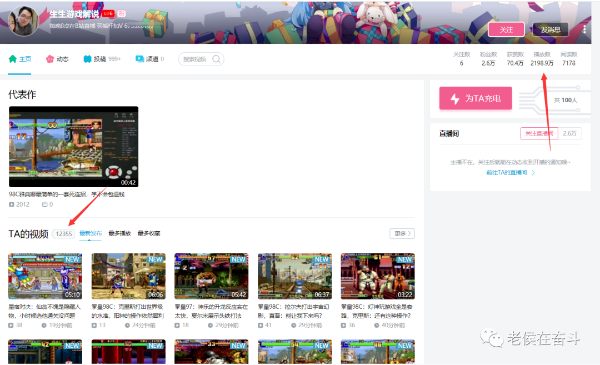The height and width of the screenshot is (365, 600).
Task: Click the 2012 play count icon under 代表作
Action: pos(11,205)
